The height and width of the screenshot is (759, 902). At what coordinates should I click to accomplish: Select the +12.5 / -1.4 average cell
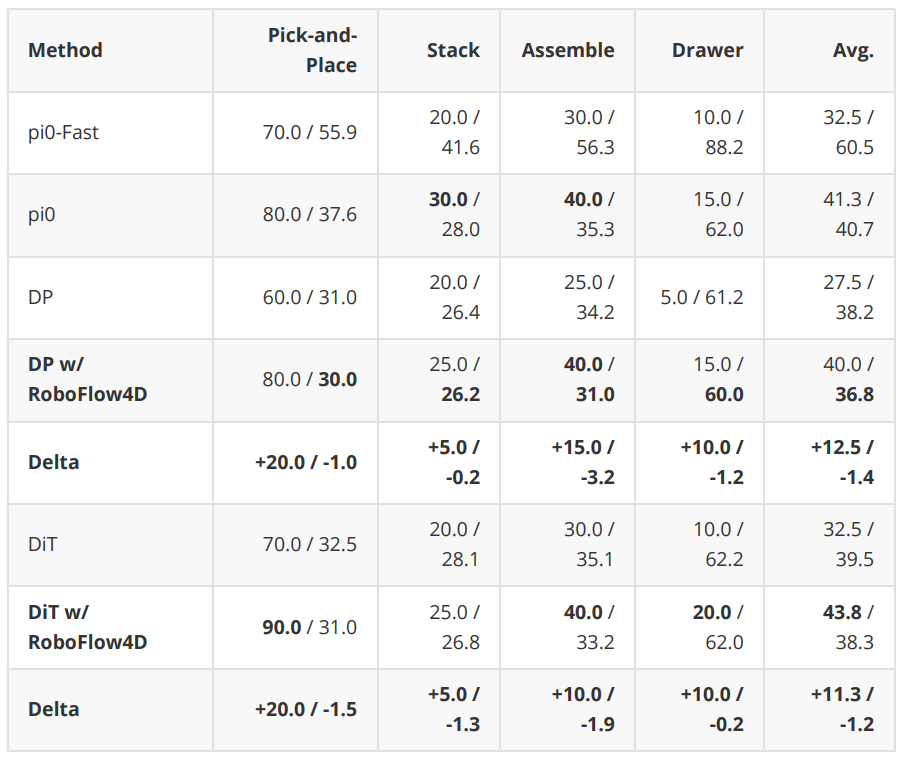[842, 462]
